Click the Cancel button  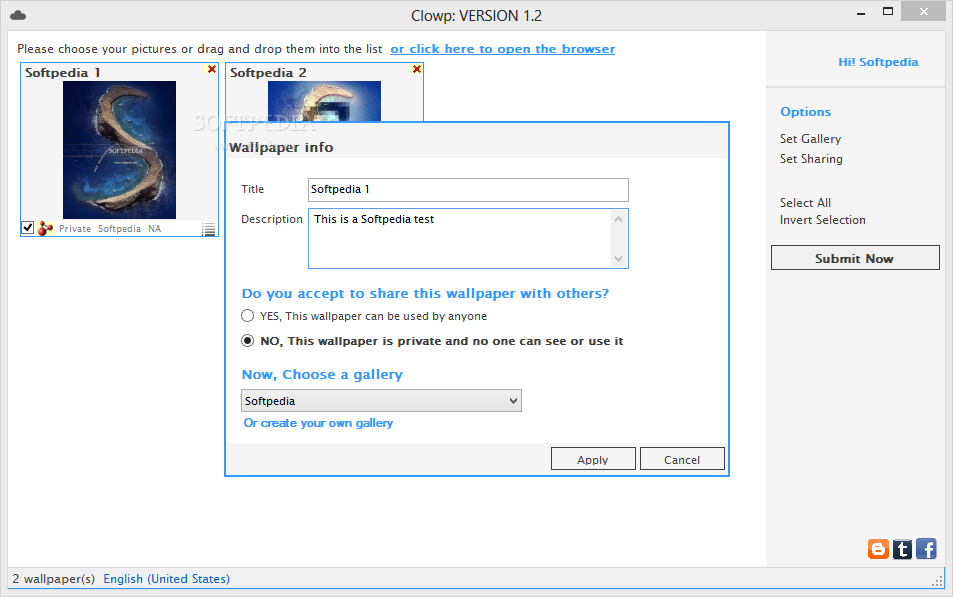coord(682,459)
